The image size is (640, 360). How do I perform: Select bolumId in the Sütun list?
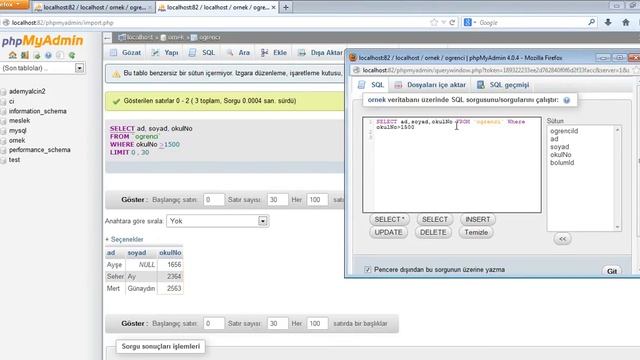click(562, 162)
